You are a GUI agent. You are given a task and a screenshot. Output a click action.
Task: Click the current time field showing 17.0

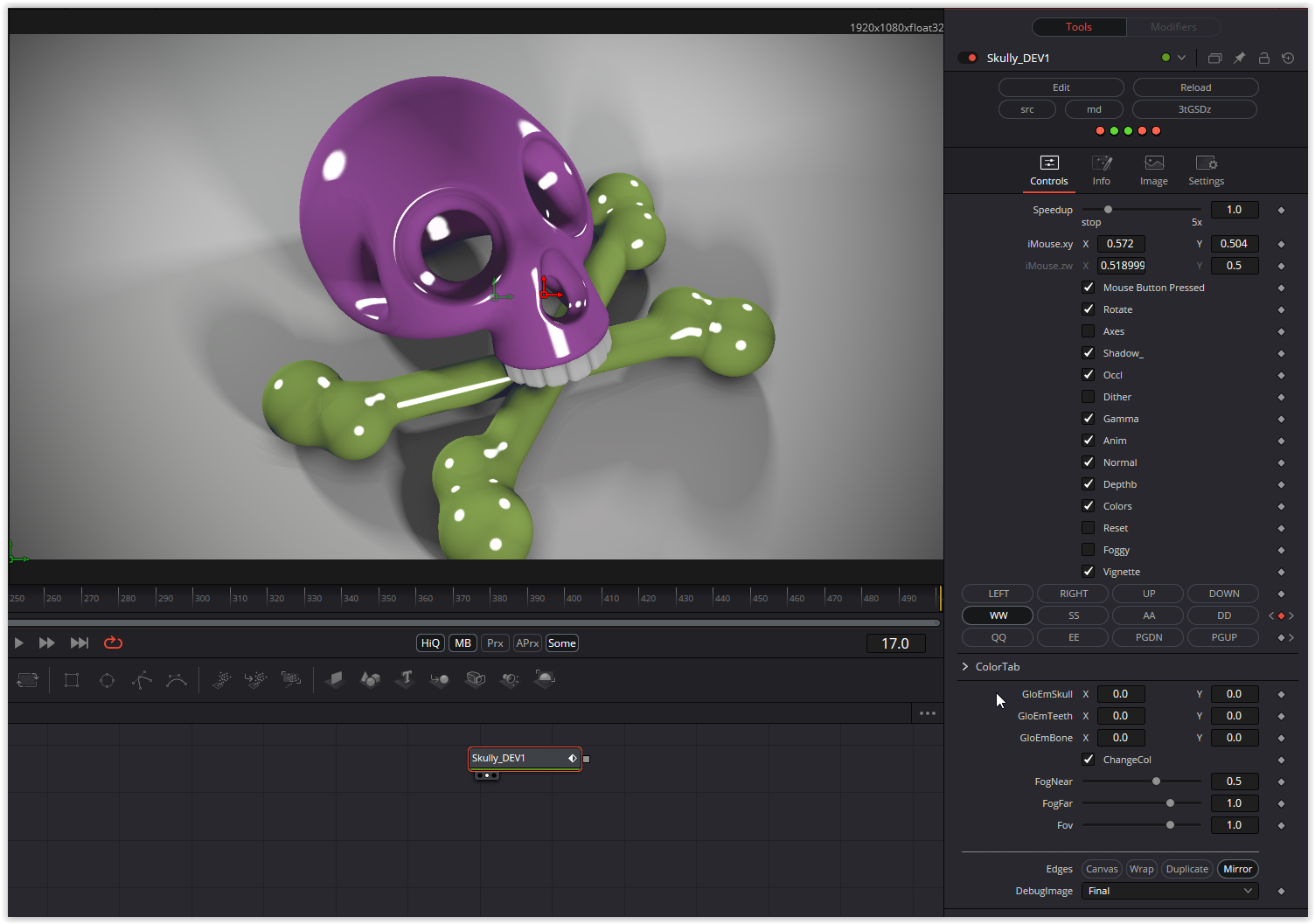(895, 643)
